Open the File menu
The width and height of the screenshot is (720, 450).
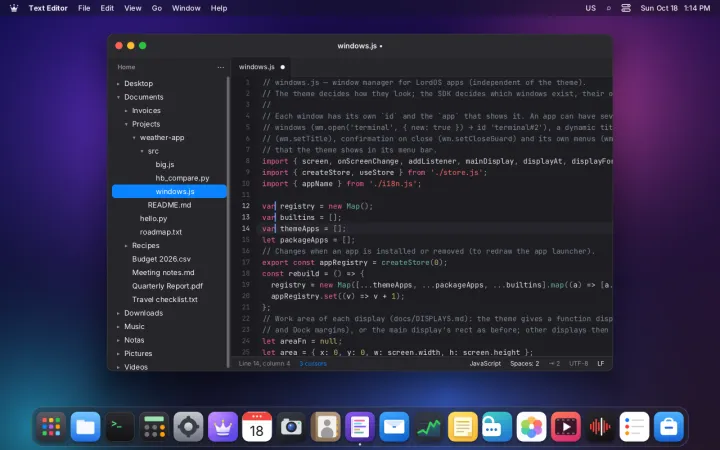tap(84, 8)
